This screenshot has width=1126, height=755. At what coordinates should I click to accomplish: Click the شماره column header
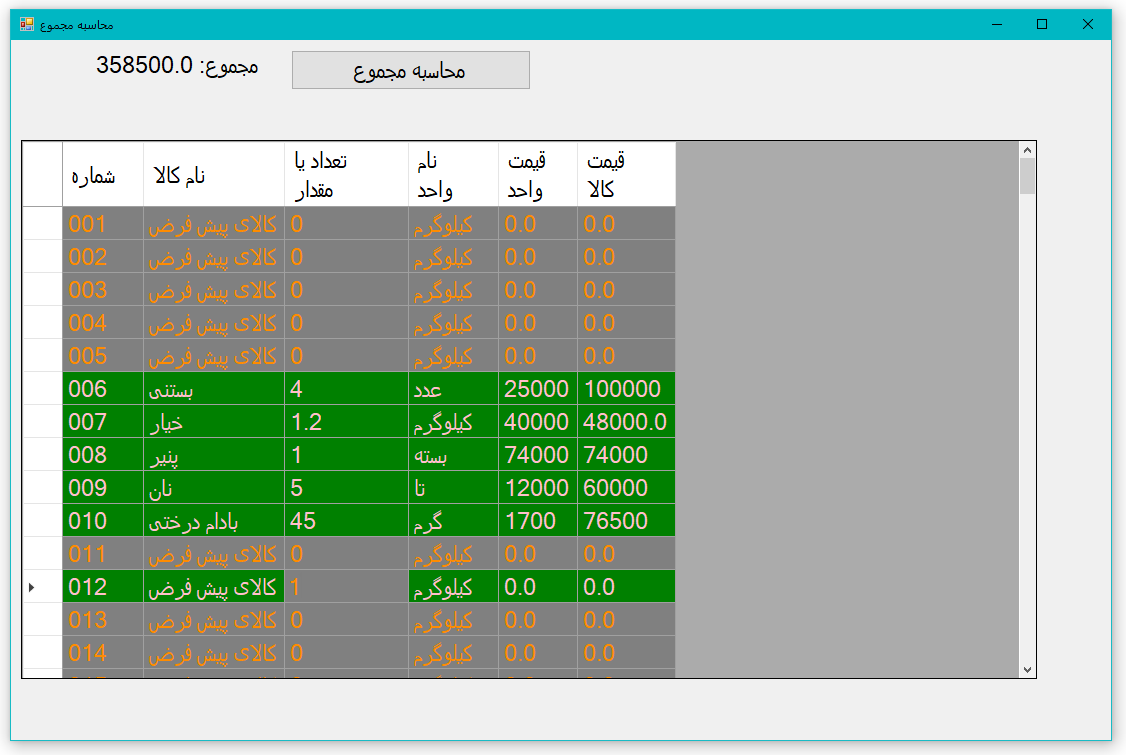(x=103, y=174)
